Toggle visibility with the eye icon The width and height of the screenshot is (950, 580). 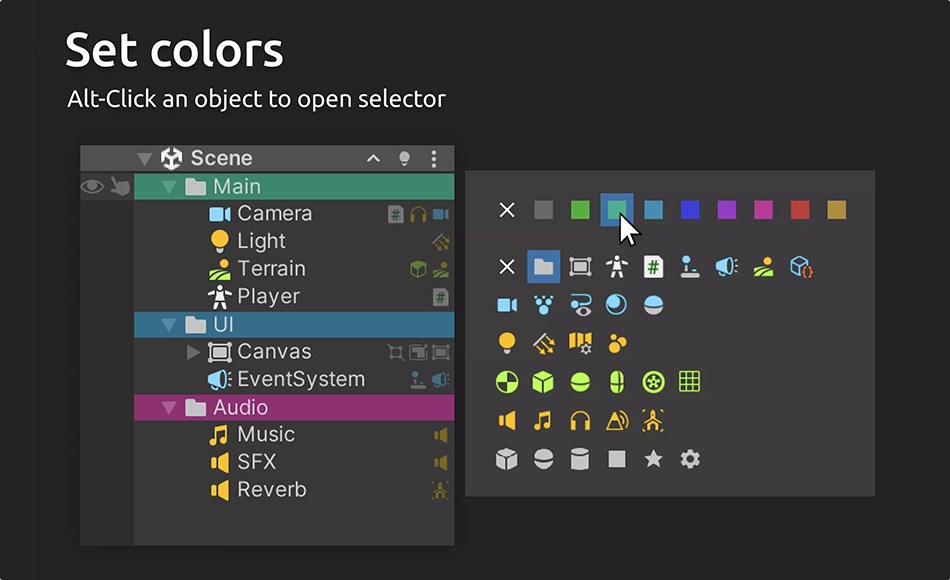(93, 186)
